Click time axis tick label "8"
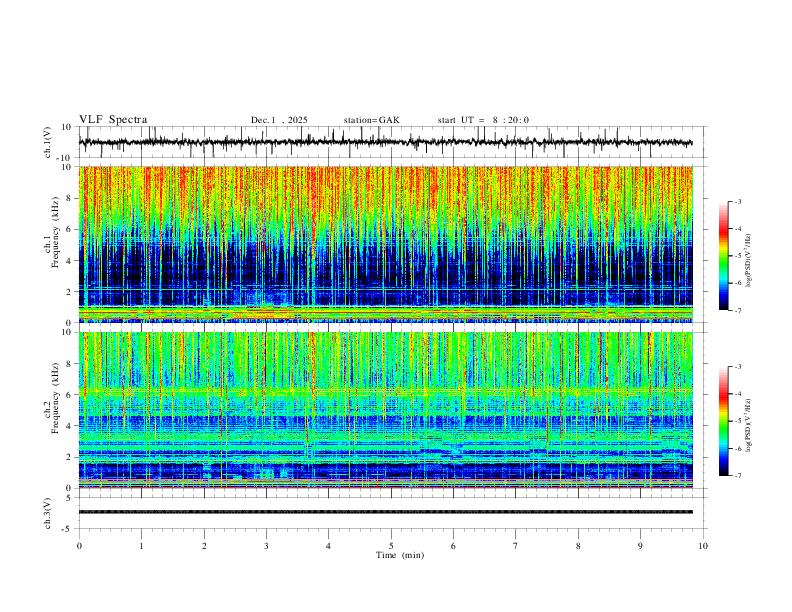 pyautogui.click(x=578, y=546)
